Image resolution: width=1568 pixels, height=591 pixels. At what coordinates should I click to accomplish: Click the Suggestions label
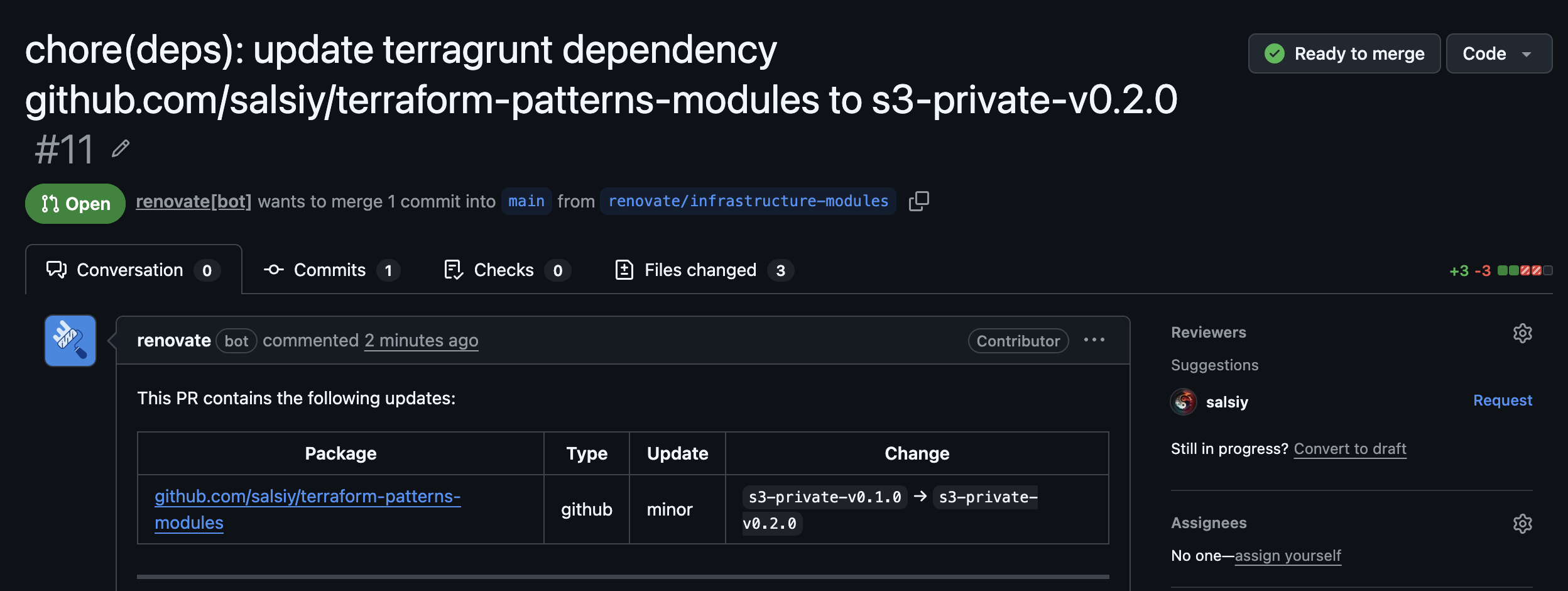[1215, 365]
